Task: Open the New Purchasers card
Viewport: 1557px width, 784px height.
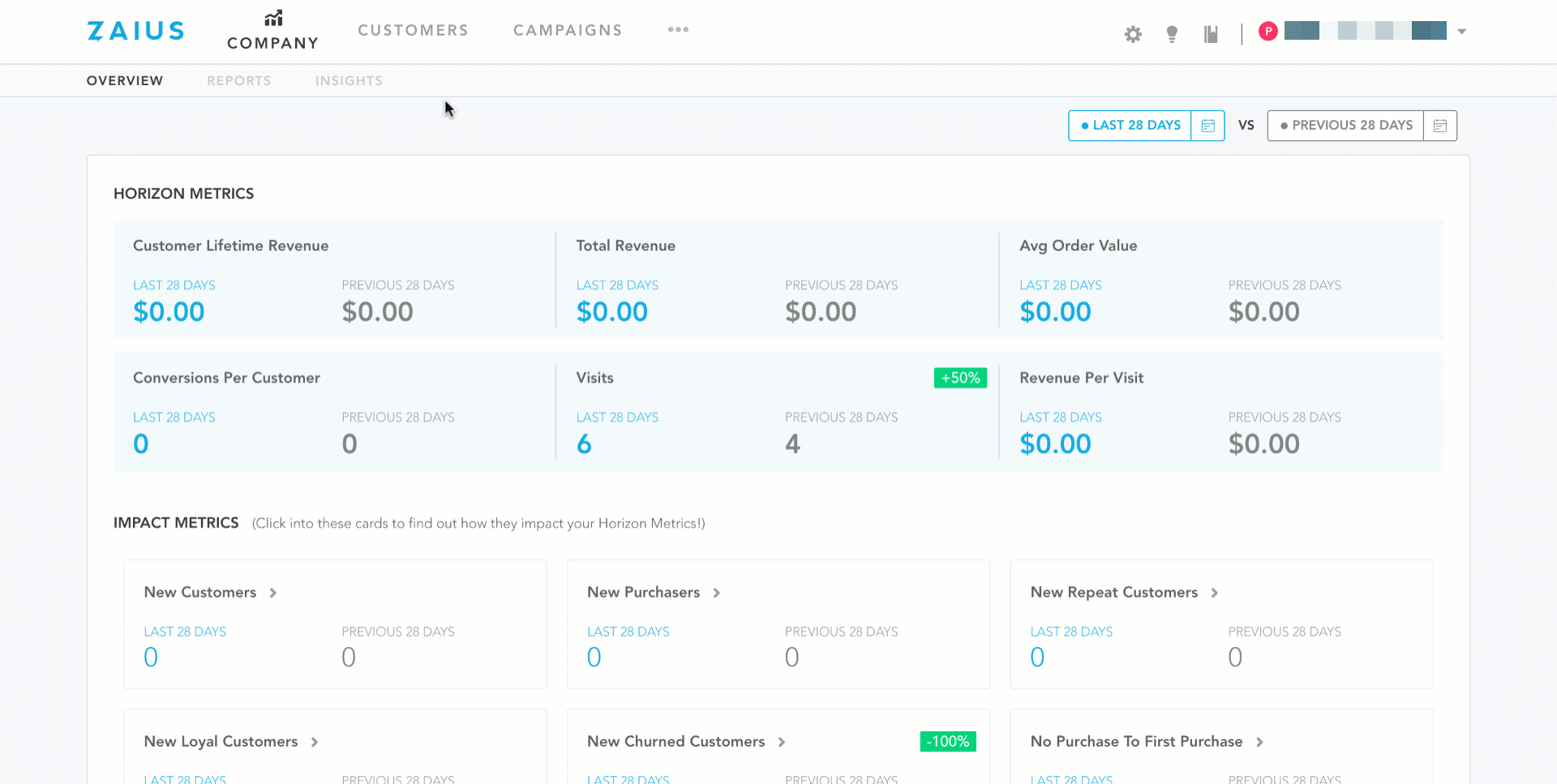Action: [x=778, y=624]
